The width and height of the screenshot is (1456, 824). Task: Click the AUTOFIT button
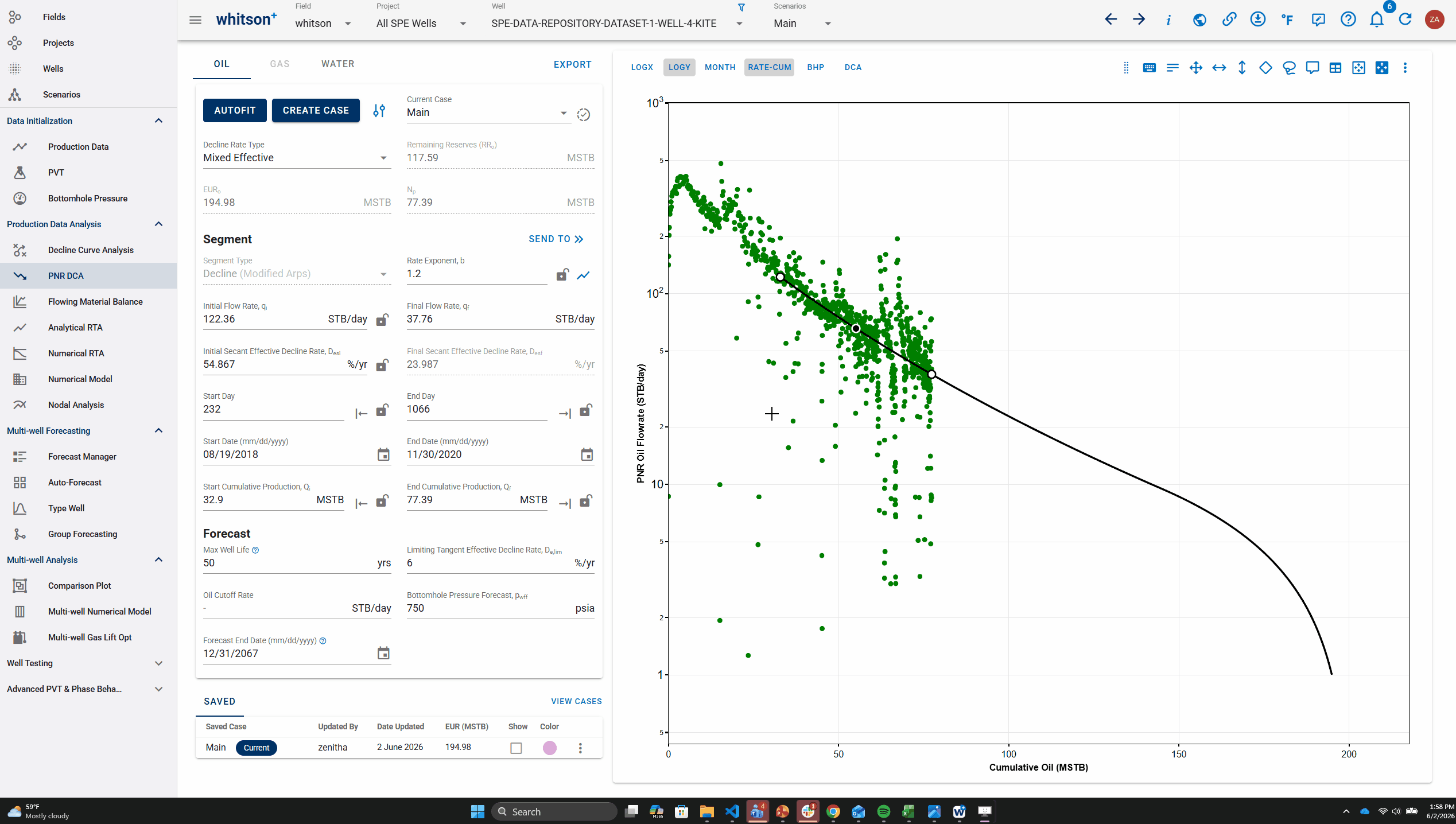click(235, 110)
